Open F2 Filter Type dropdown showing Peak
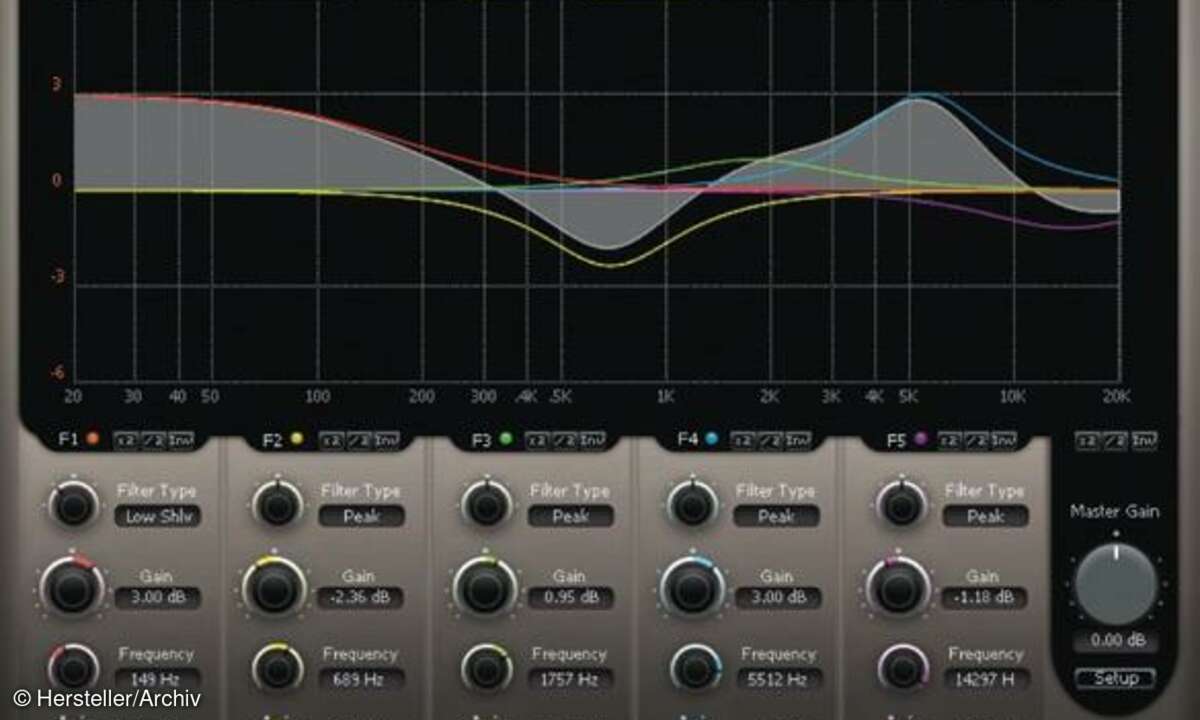1200x720 pixels. click(x=362, y=517)
